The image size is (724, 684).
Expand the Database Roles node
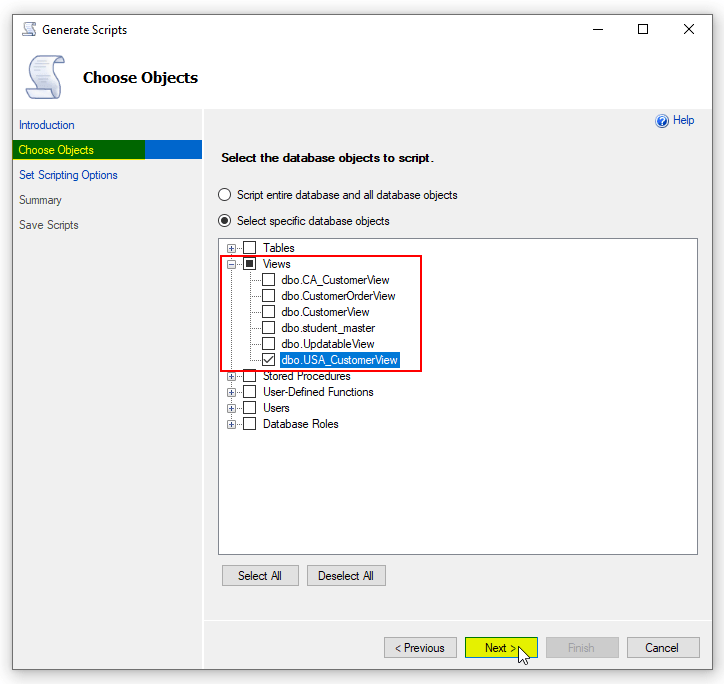pos(231,424)
